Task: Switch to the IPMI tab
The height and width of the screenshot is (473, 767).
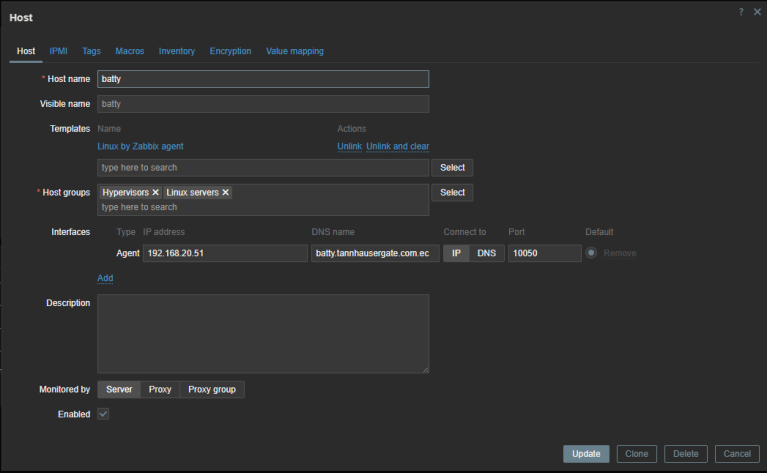Action: (x=59, y=51)
